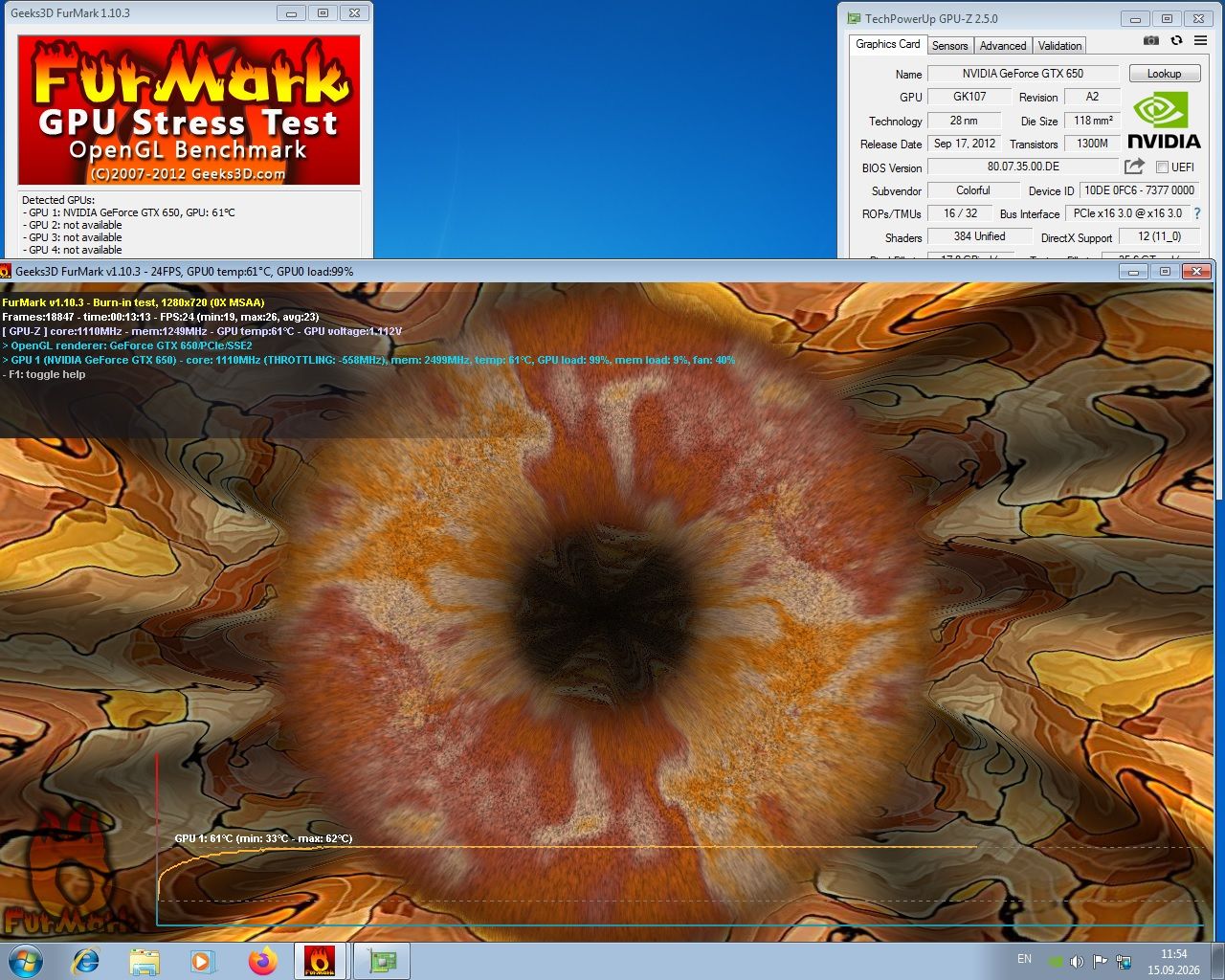Toggle the UEFI checkbox in GPU-Z
The image size is (1225, 980).
[1162, 167]
